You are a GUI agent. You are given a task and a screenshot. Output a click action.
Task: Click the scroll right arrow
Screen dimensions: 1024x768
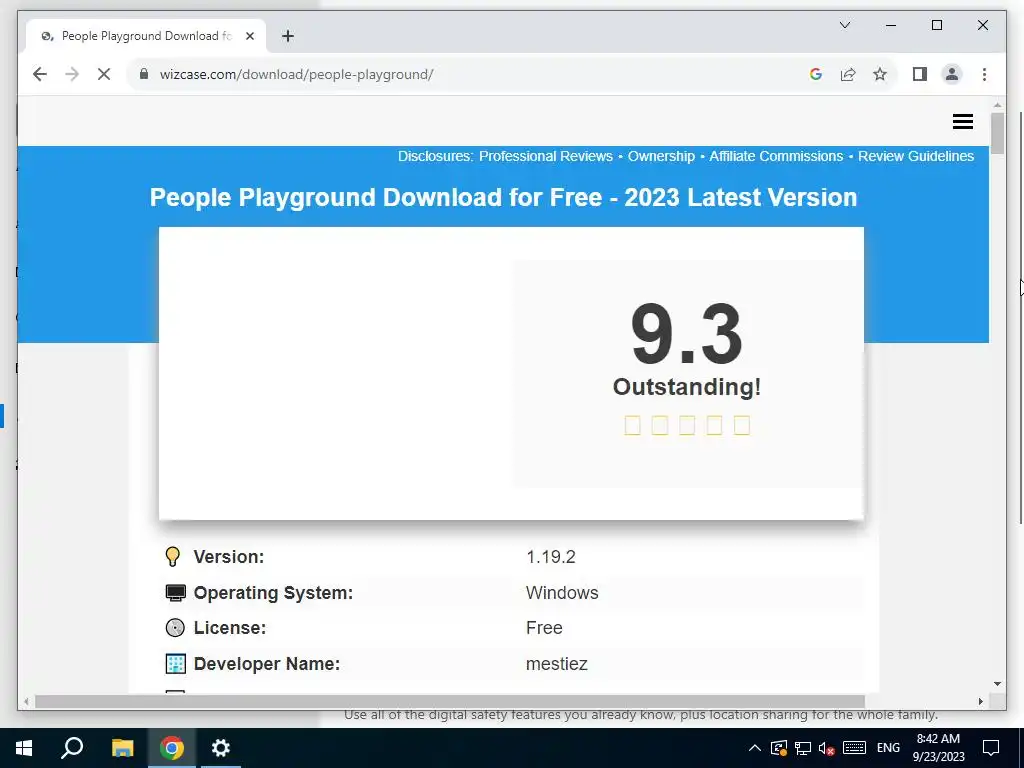tap(980, 701)
